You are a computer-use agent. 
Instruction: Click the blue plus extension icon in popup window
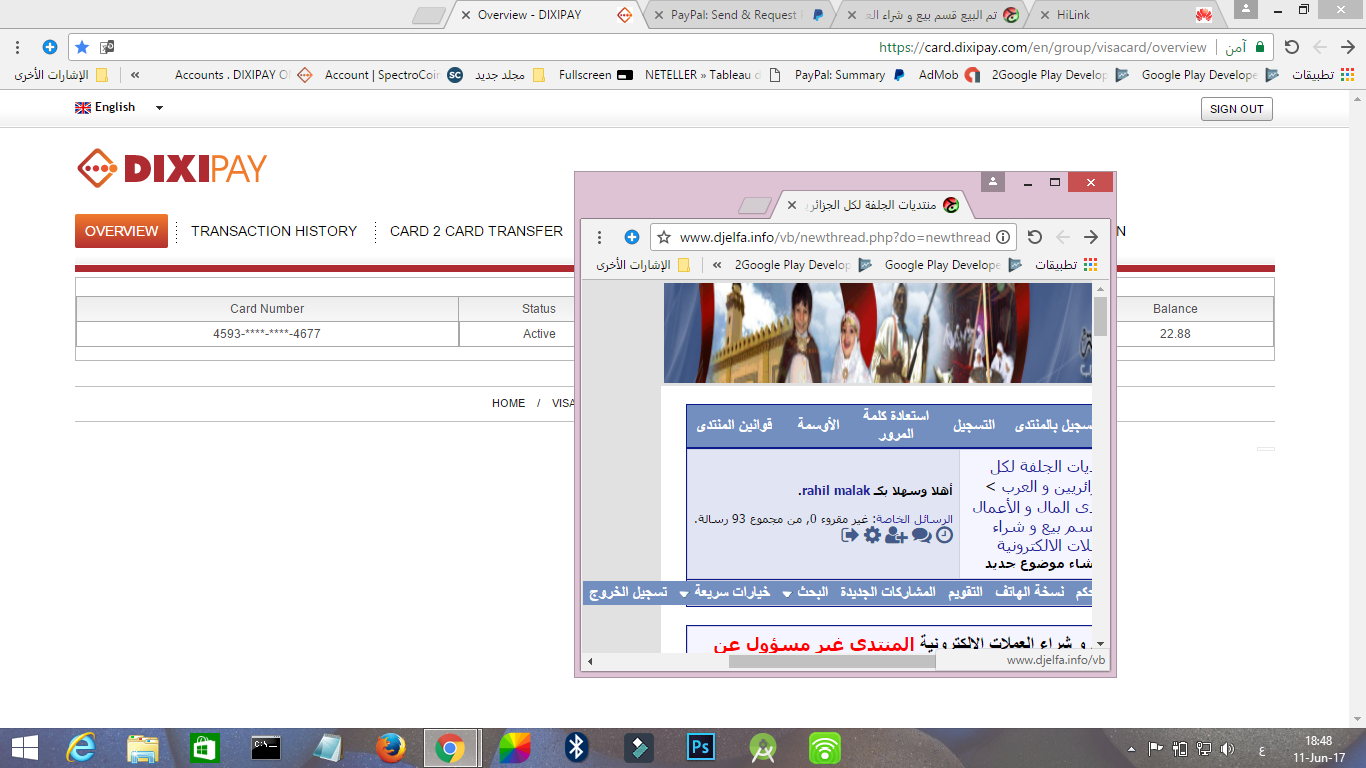pyautogui.click(x=632, y=237)
